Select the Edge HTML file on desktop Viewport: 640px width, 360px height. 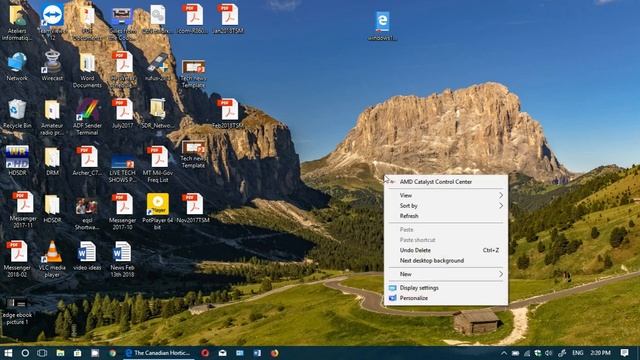tap(382, 26)
